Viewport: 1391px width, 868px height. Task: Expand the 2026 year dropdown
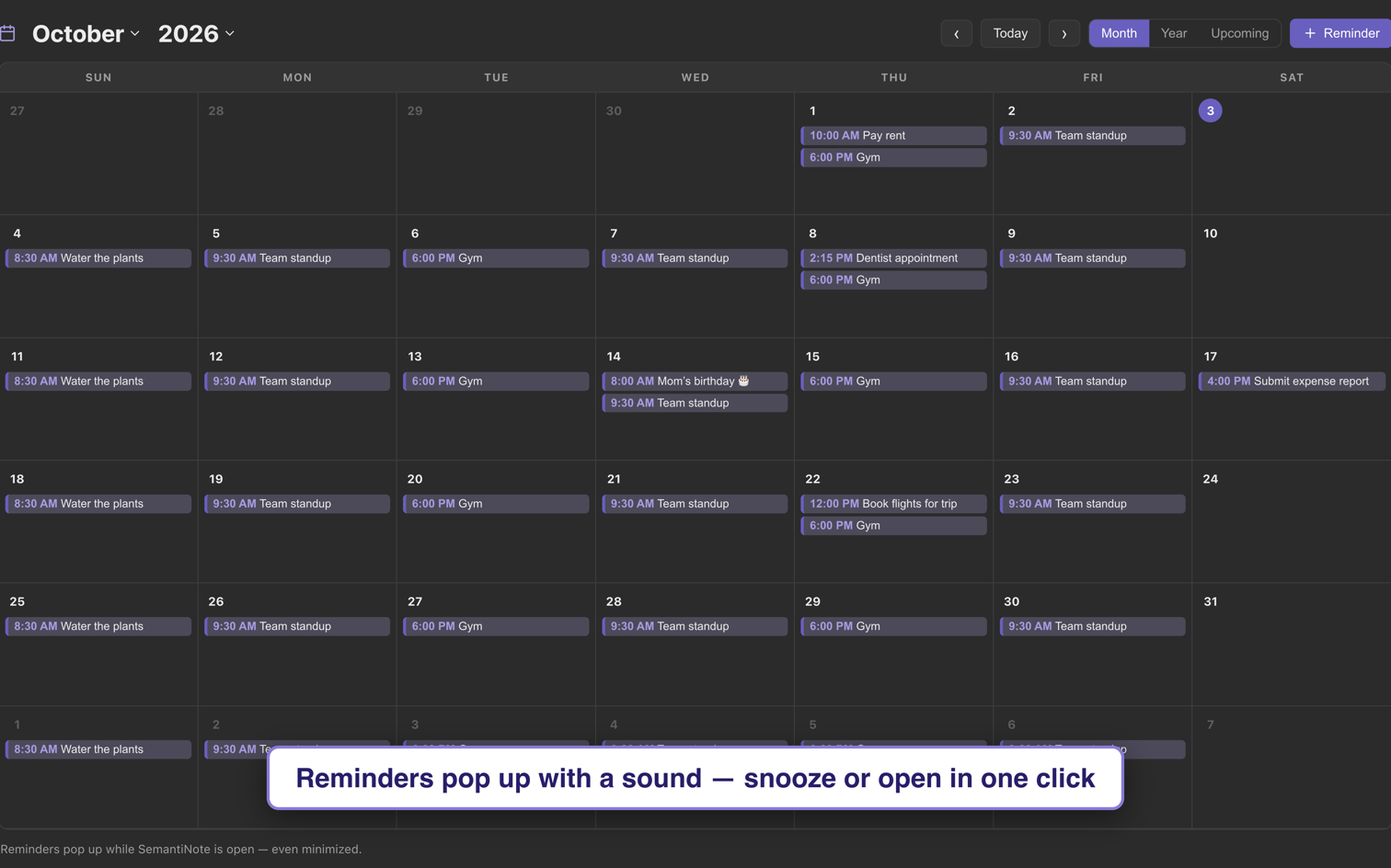pos(196,33)
